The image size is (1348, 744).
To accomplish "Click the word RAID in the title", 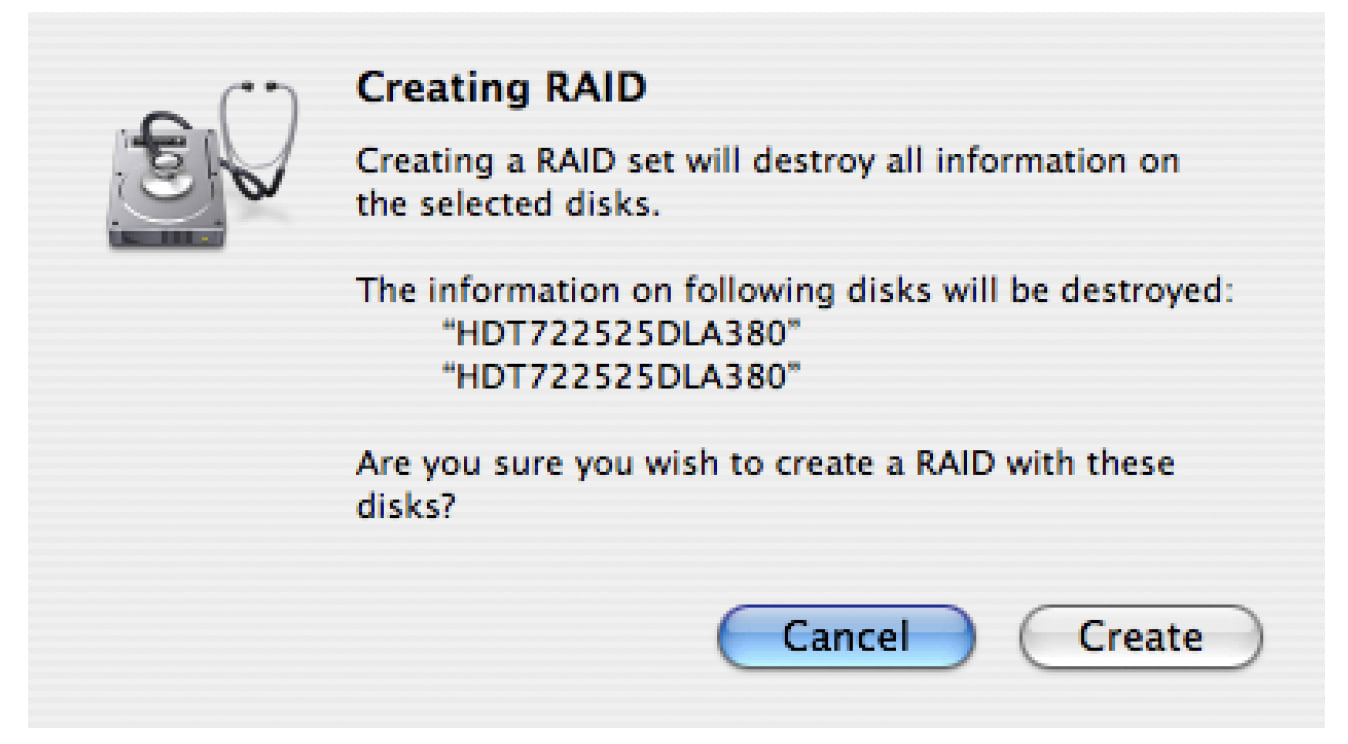I will [595, 88].
